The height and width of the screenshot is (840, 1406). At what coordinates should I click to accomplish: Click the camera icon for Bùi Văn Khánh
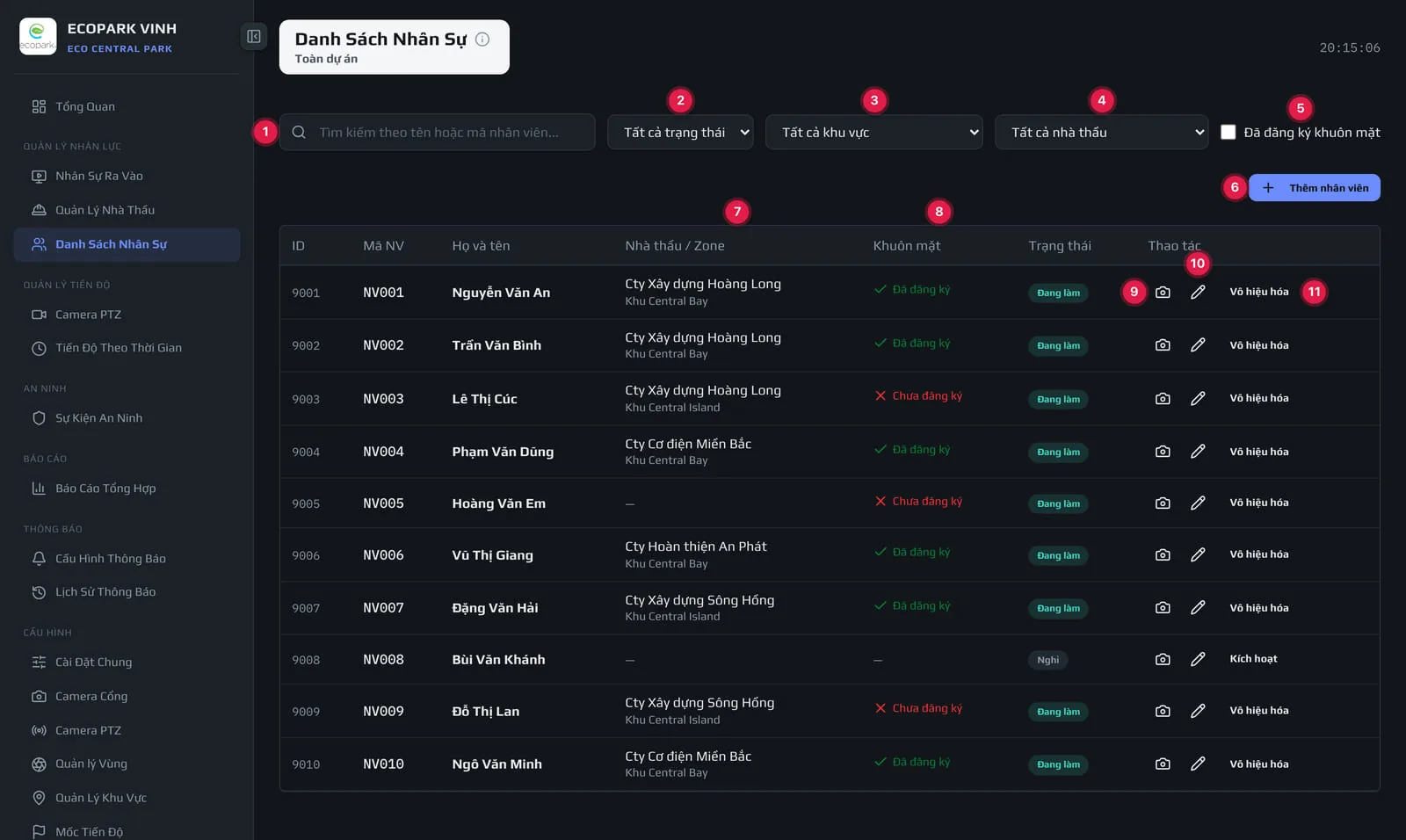pos(1163,659)
